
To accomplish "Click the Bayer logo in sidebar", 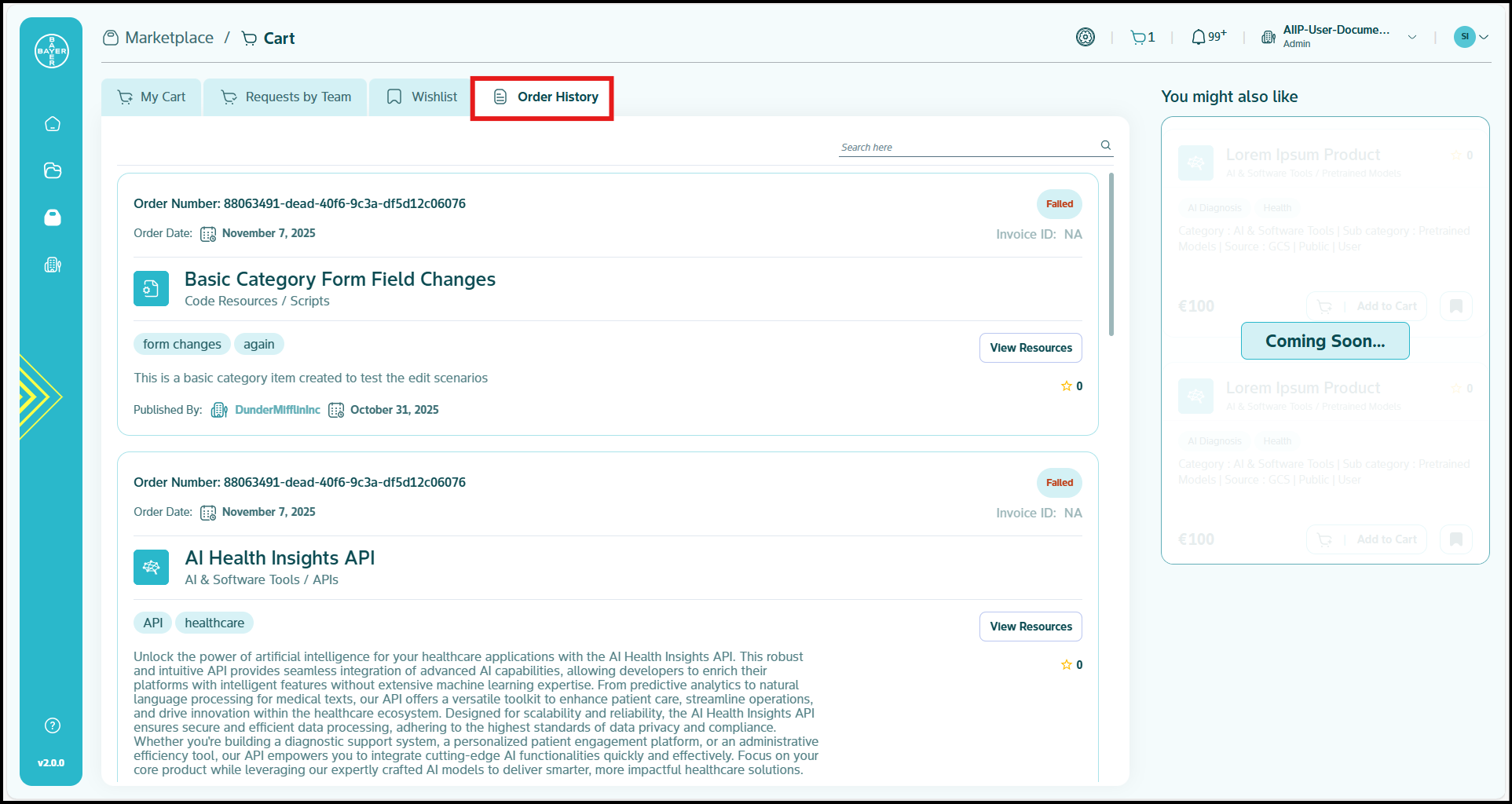I will 52,51.
